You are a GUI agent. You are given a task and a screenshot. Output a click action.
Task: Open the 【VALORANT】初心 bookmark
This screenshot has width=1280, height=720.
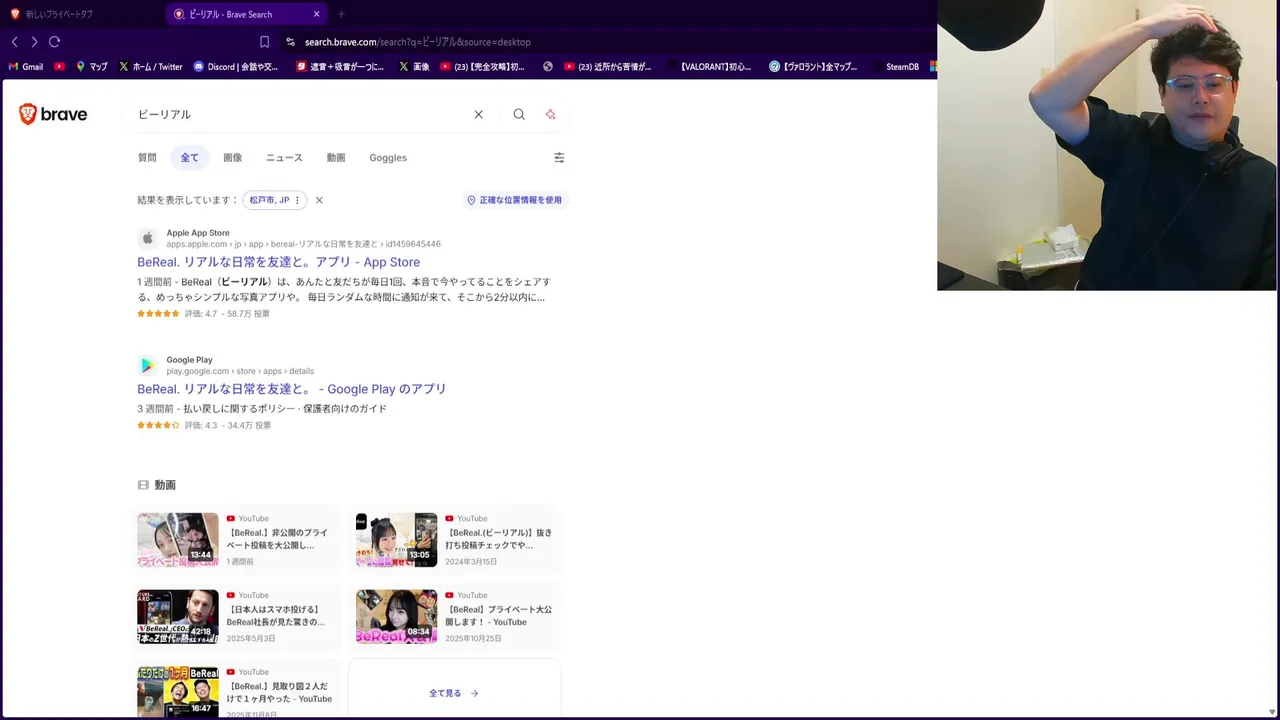[x=708, y=67]
